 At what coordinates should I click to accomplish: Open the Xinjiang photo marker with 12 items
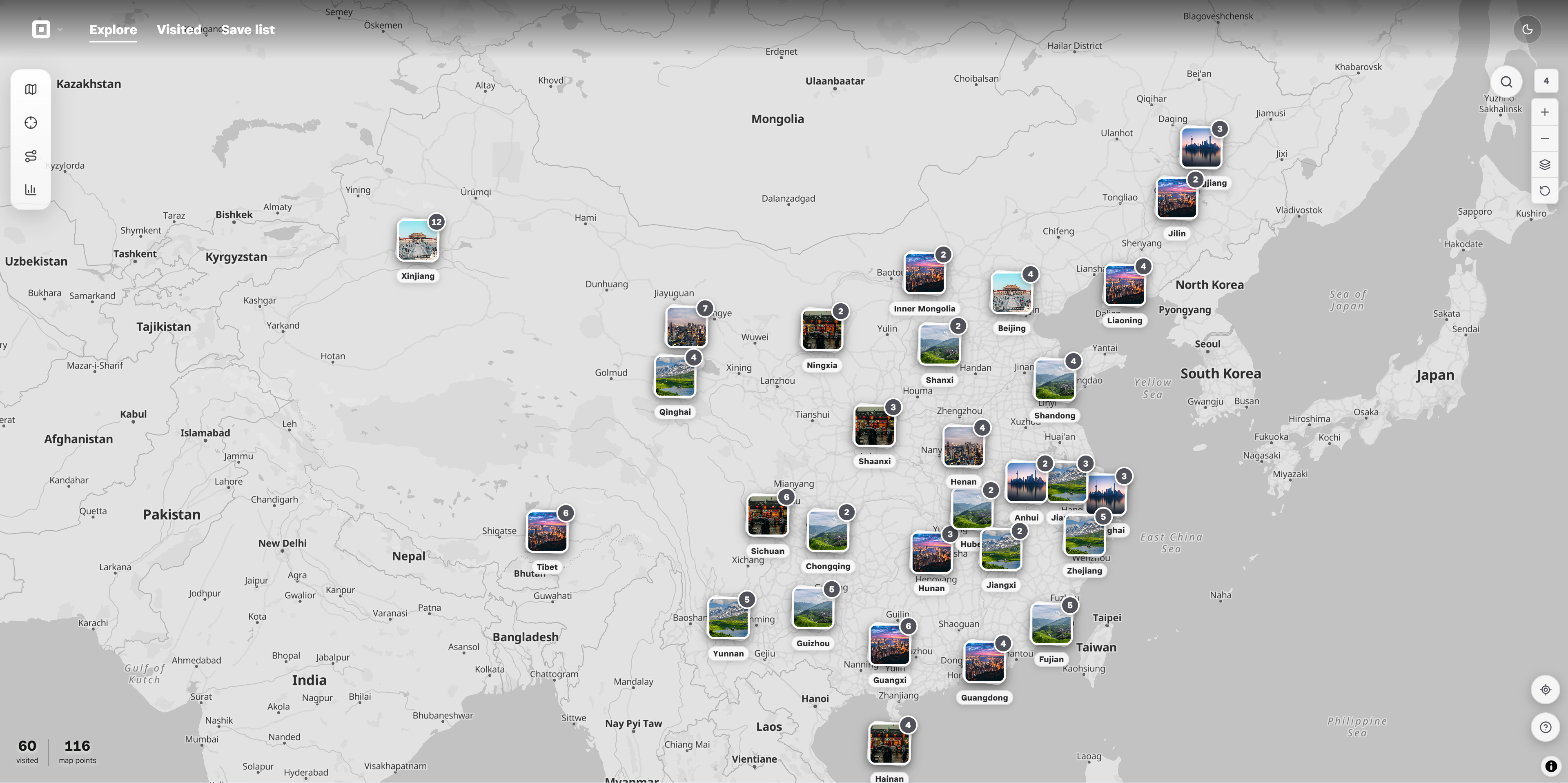(418, 241)
